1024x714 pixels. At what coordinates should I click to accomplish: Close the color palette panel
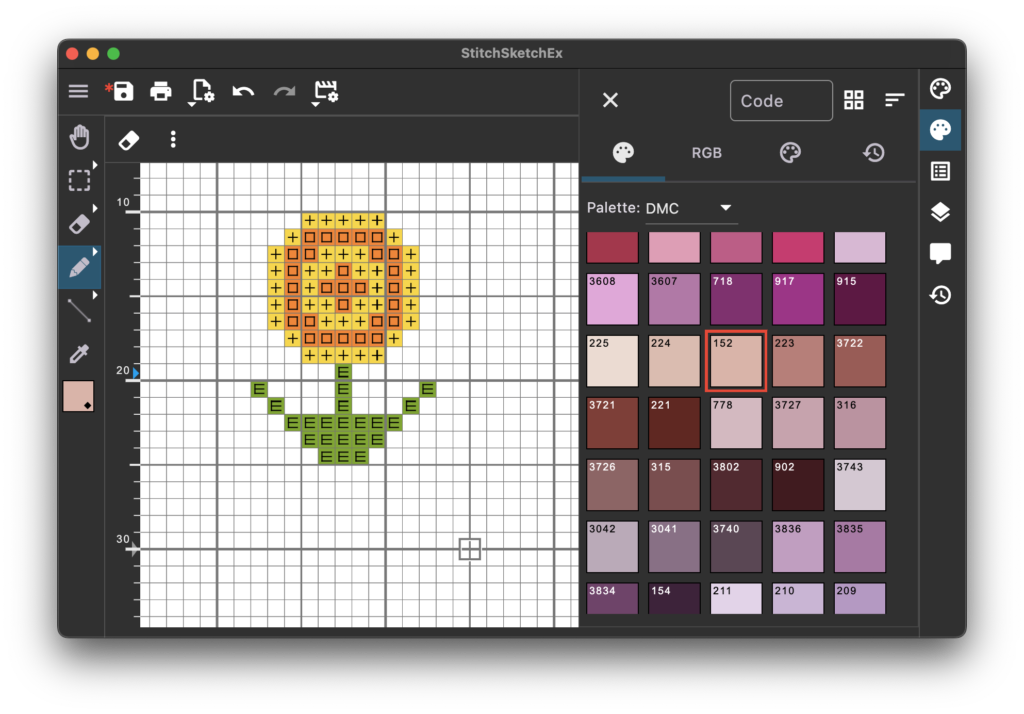[610, 100]
